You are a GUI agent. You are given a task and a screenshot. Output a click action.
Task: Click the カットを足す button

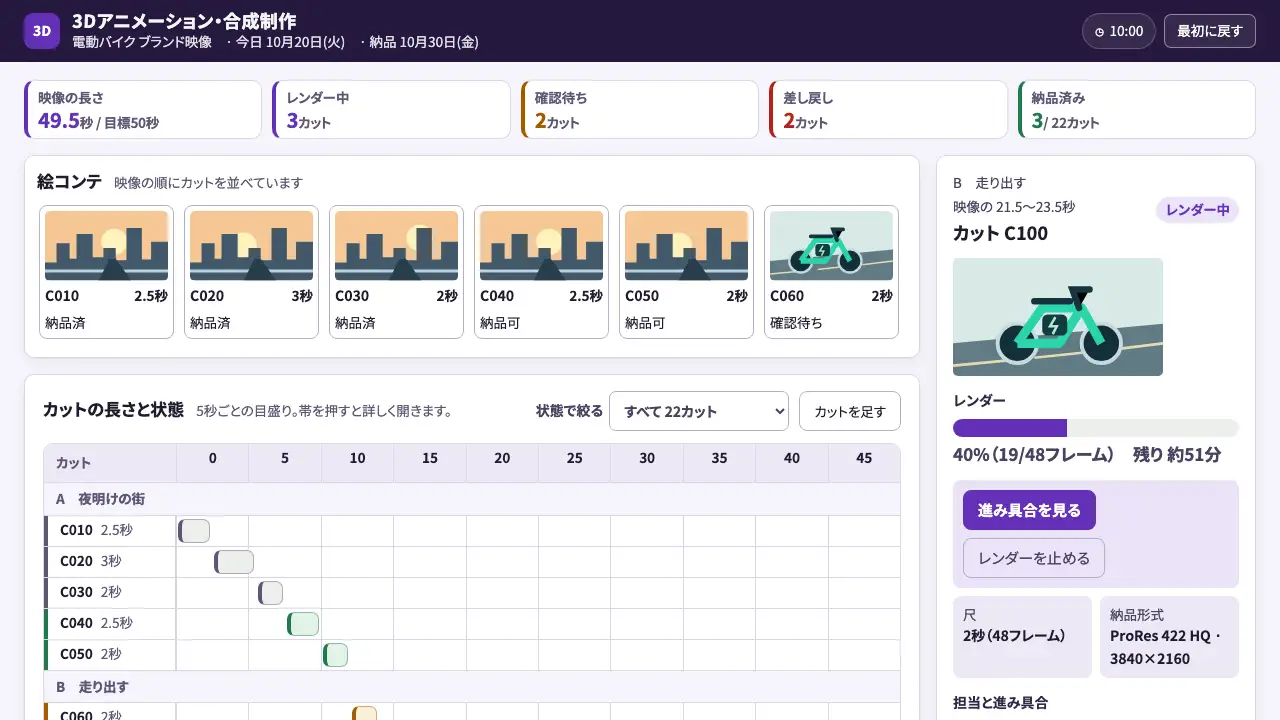(850, 411)
